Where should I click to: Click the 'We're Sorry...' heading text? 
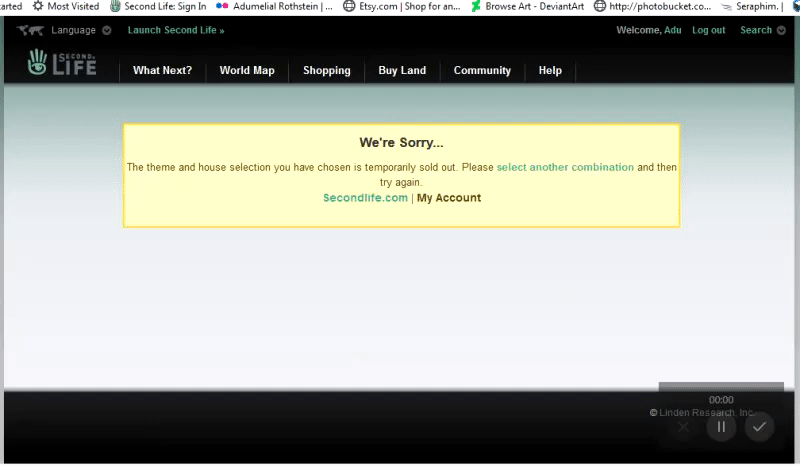pos(402,142)
